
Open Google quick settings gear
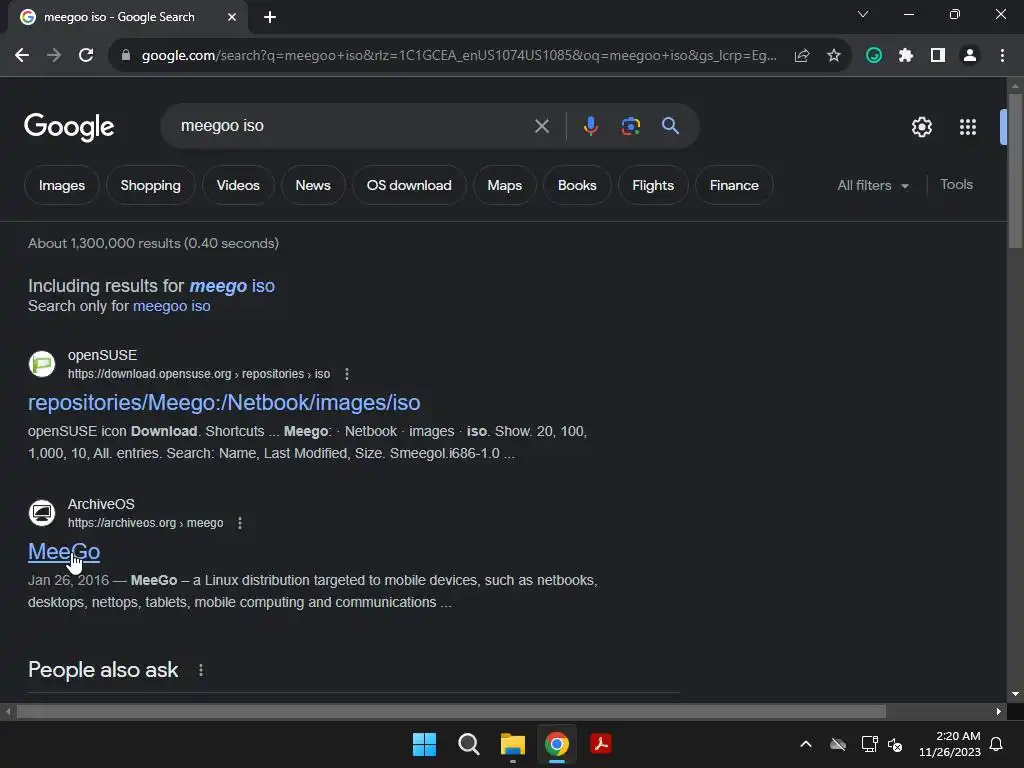921,127
